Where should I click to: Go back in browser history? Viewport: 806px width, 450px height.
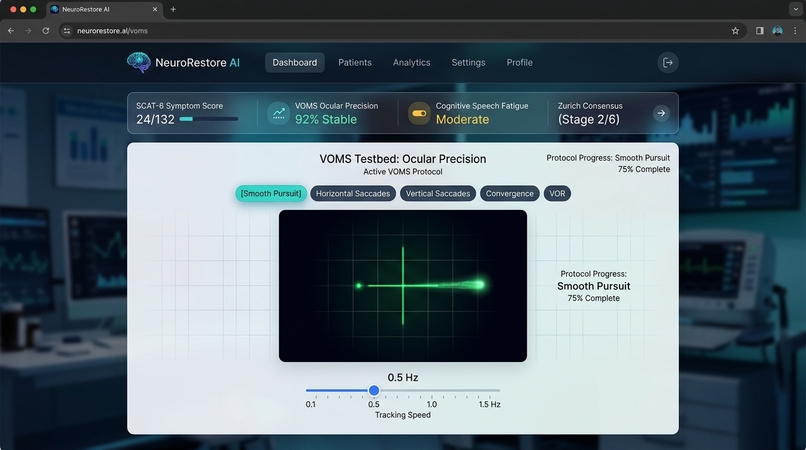(x=11, y=31)
